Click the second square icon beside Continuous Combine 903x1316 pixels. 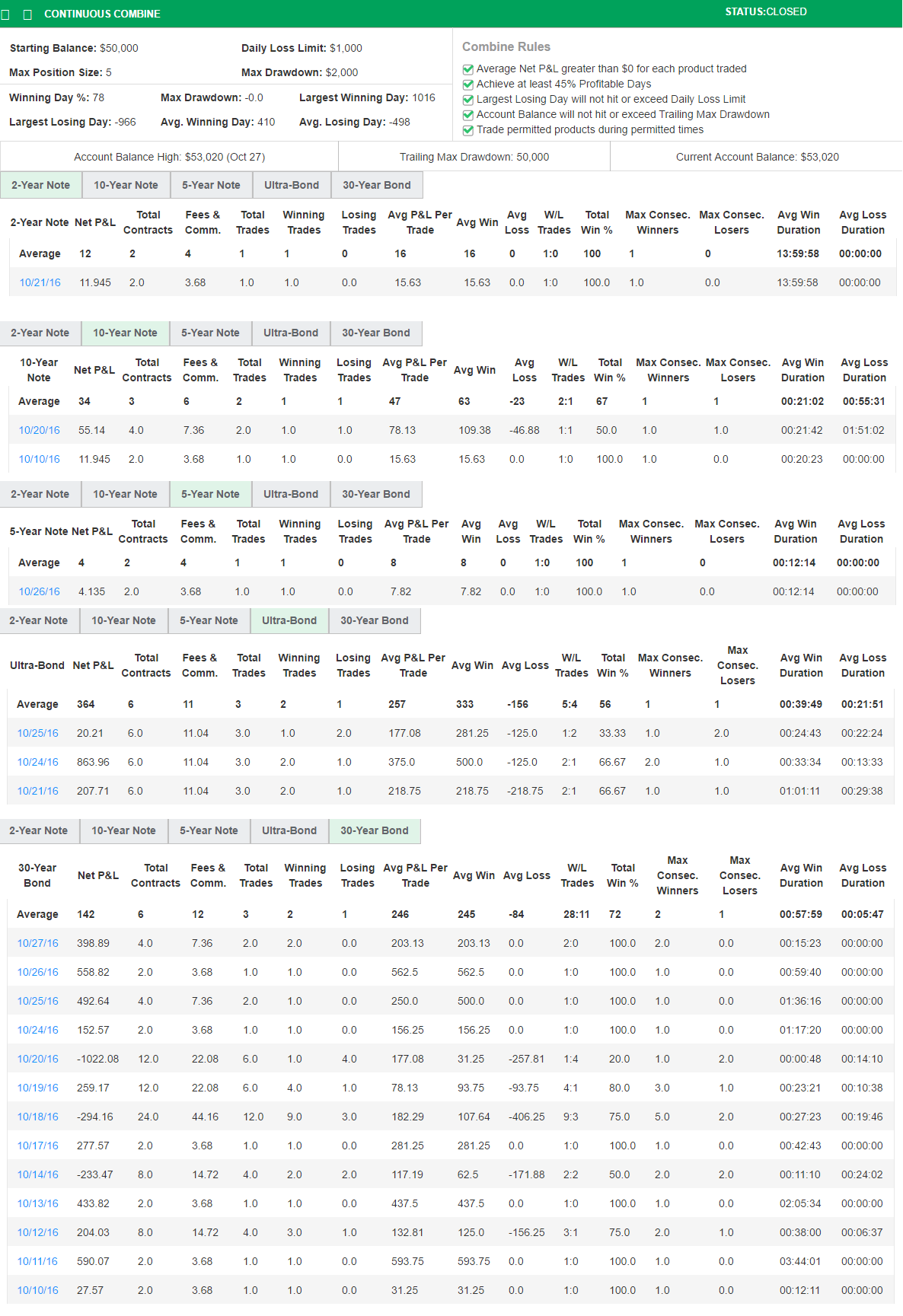(28, 14)
